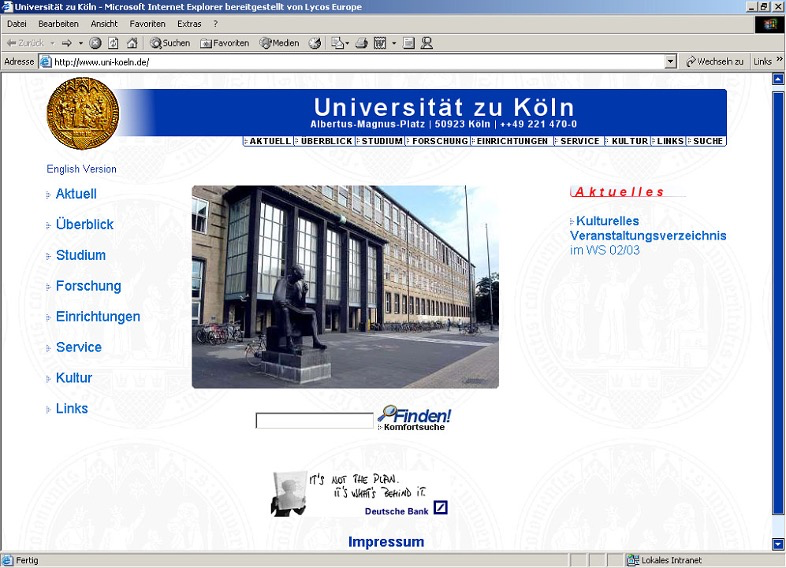
Task: Click the Finden! search button
Action: click(x=415, y=415)
